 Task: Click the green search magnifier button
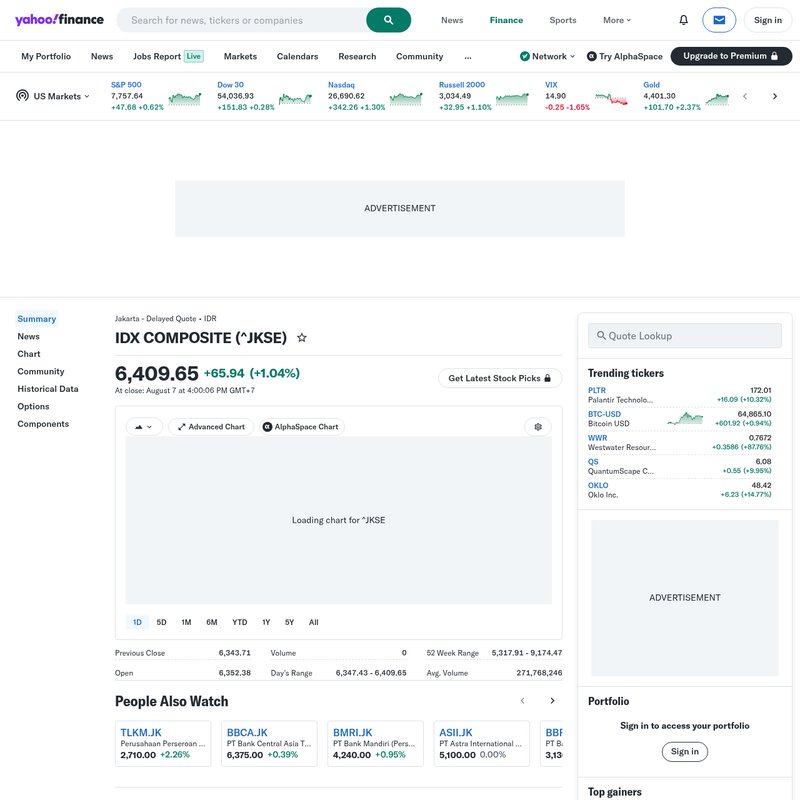[388, 20]
